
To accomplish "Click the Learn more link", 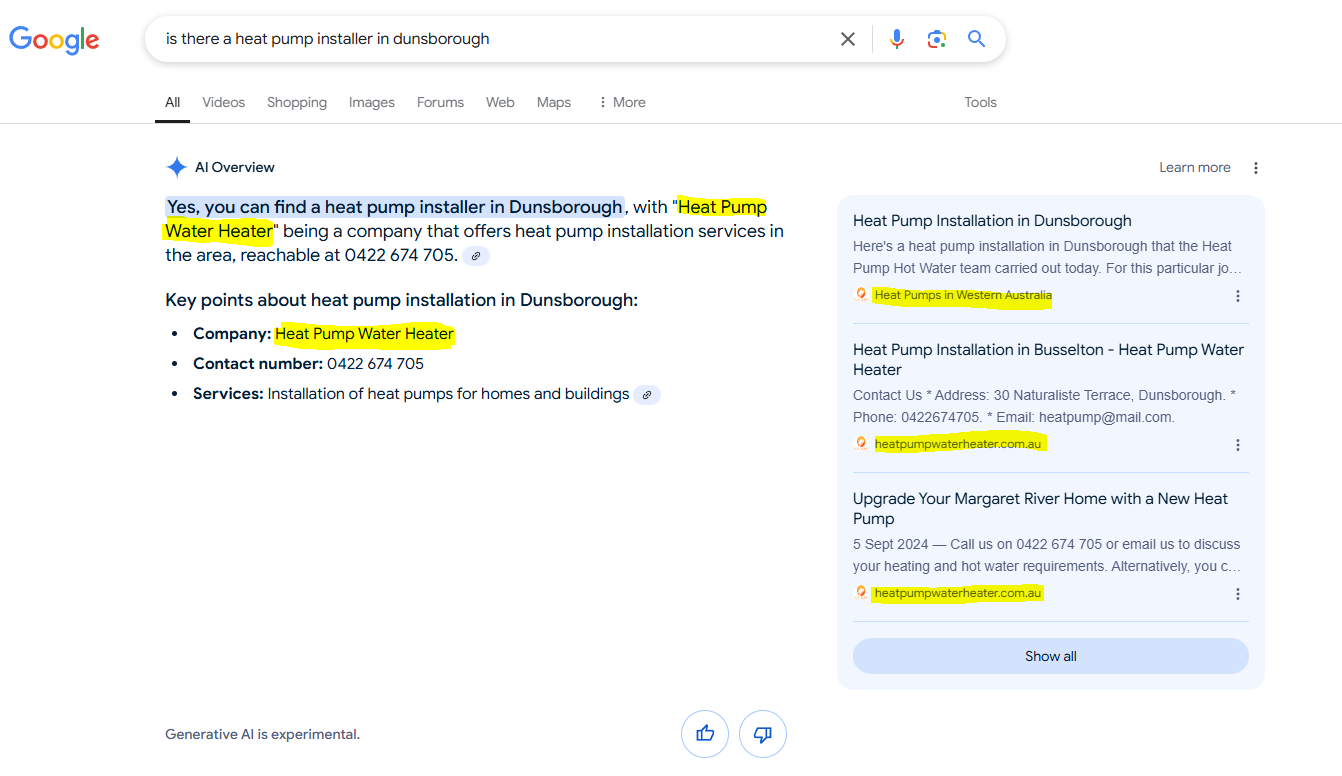I will tap(1195, 167).
